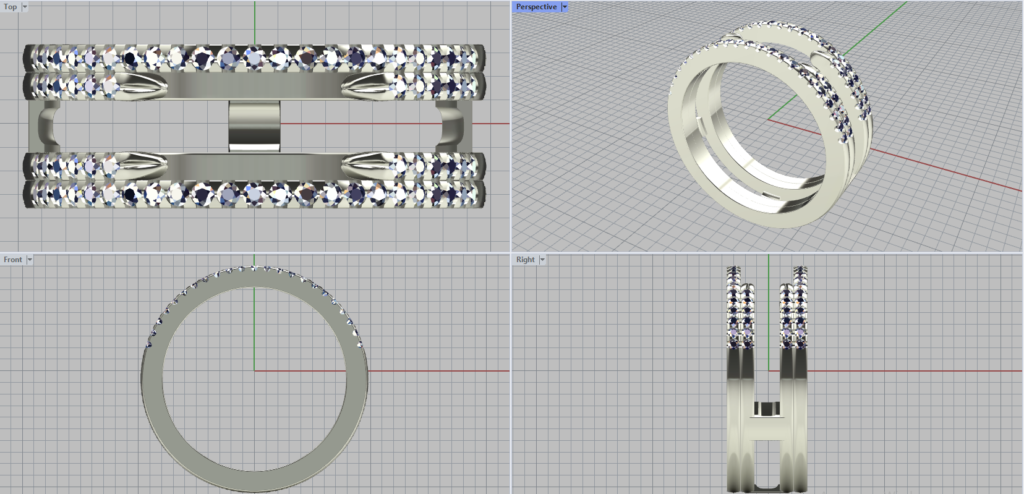The height and width of the screenshot is (494, 1024).
Task: Click the Top viewport title label
Action: pos(10,7)
